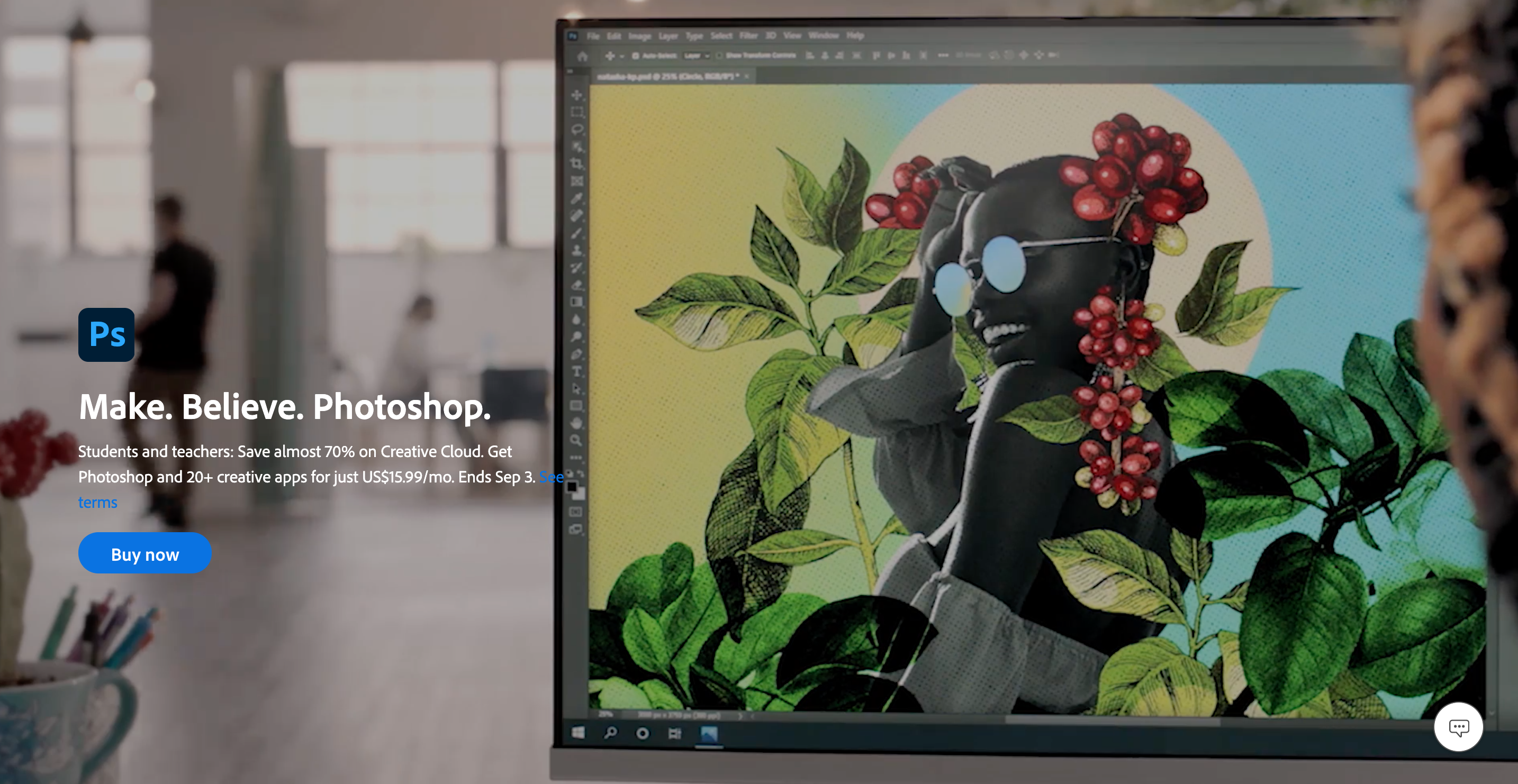Screen dimensions: 1518x784
Task: Enable Show Transform Controls checkbox
Action: [719, 56]
